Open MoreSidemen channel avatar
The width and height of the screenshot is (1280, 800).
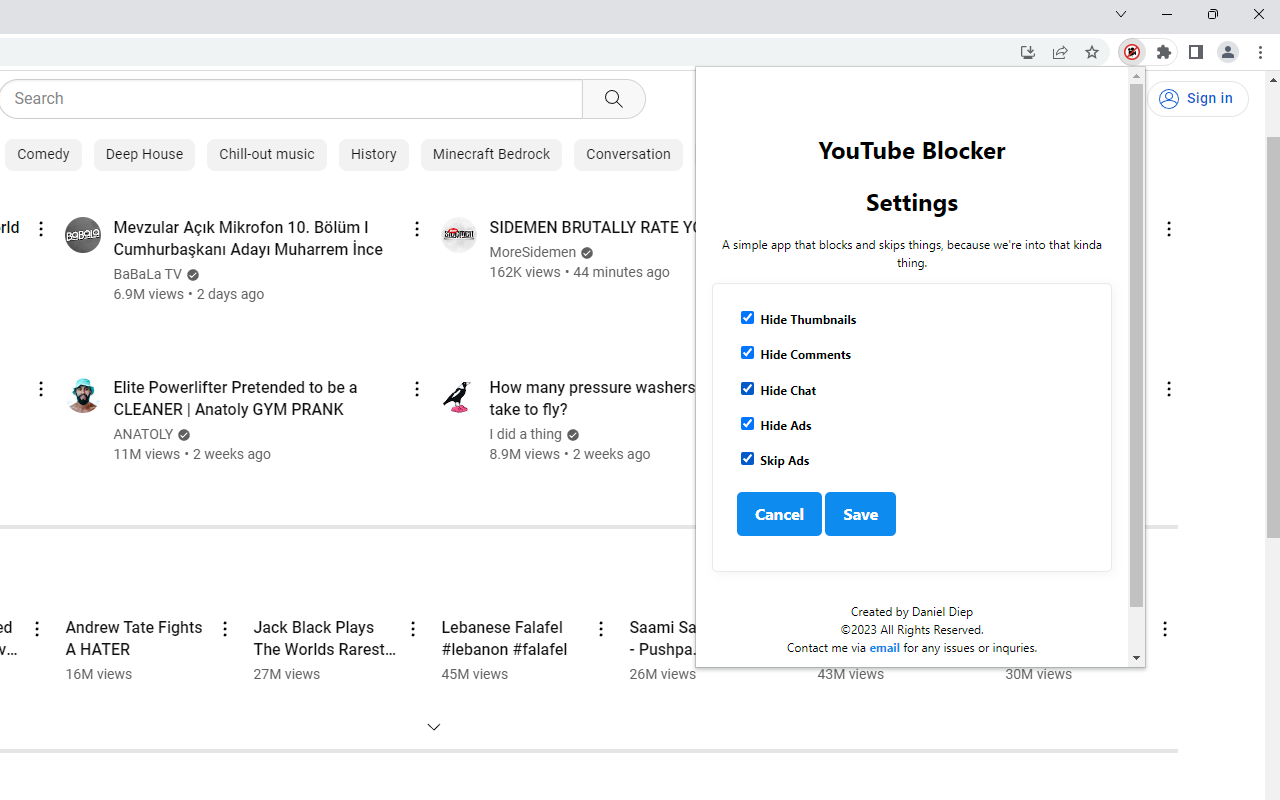[459, 235]
